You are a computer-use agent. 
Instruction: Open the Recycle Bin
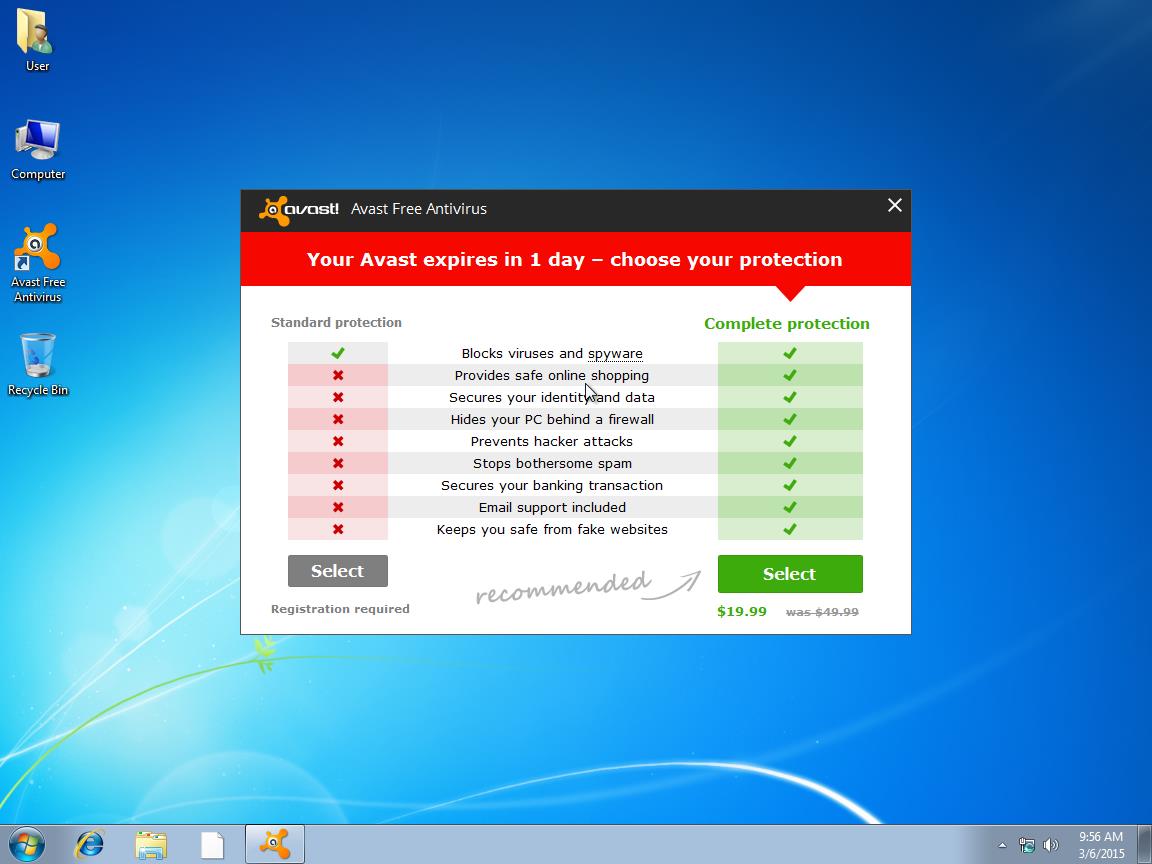click(x=37, y=364)
